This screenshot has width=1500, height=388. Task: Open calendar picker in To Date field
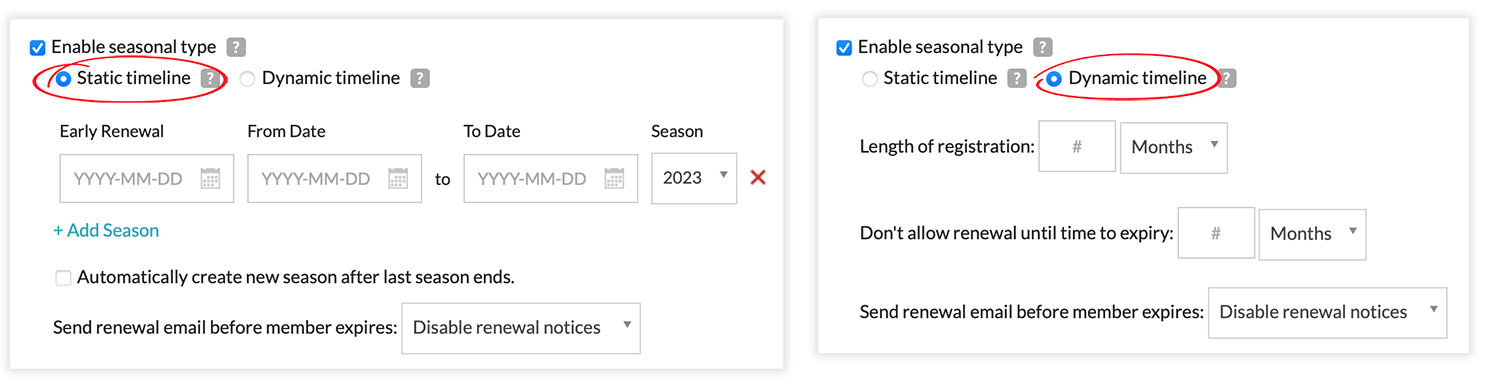[614, 179]
